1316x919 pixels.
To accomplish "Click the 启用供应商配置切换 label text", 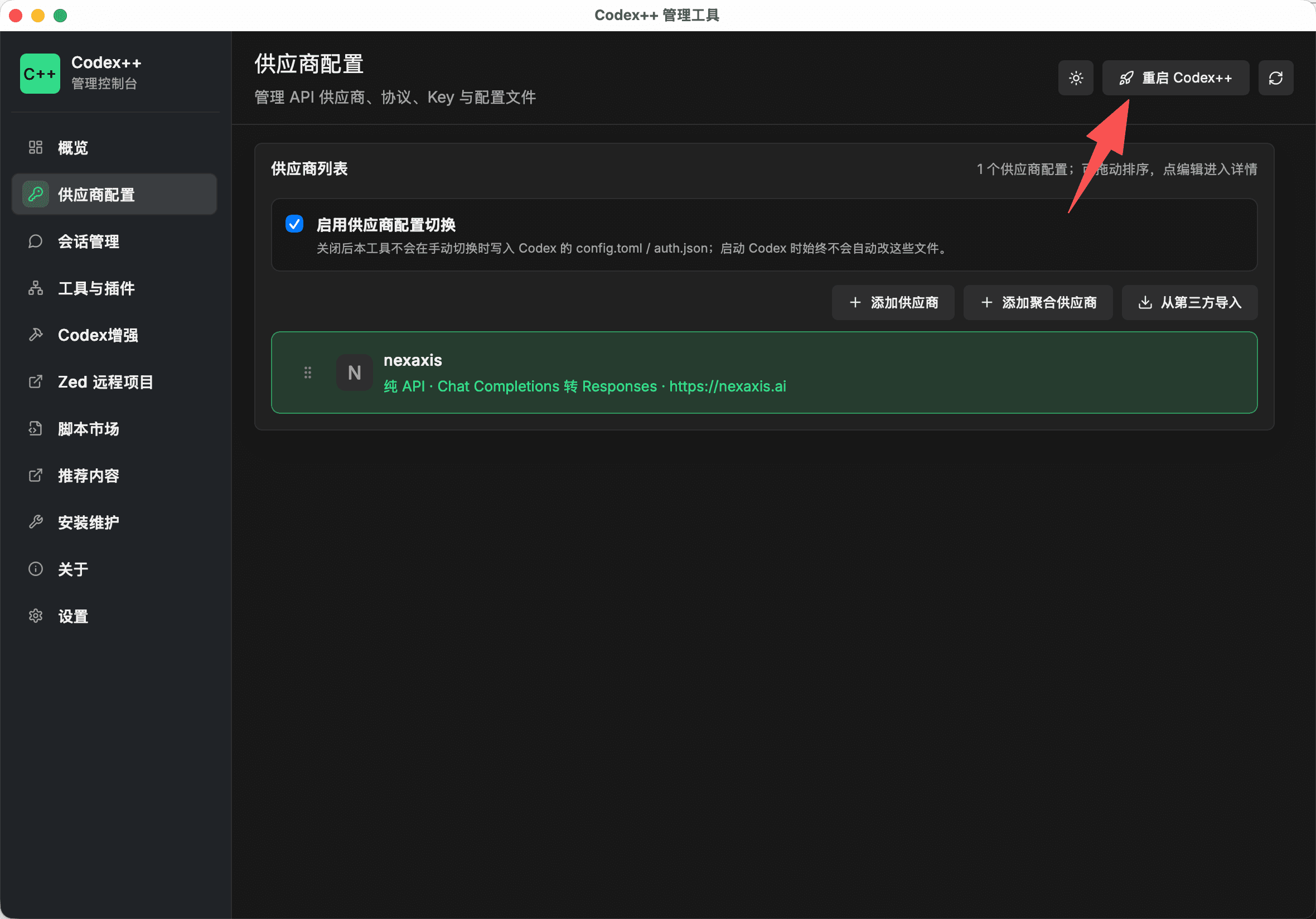I will click(x=386, y=225).
